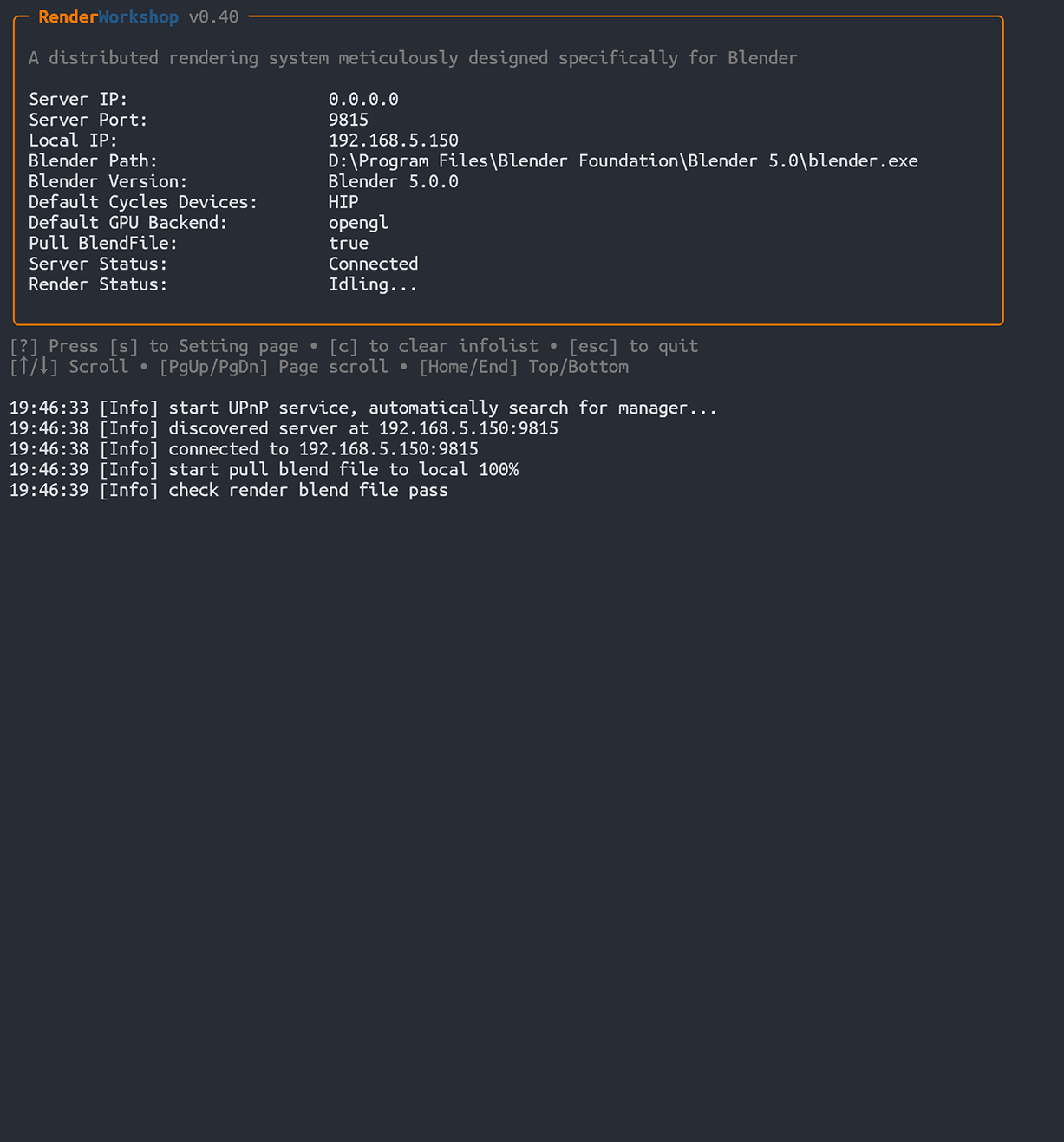Click the RenderWorkshop title text
This screenshot has height=1142, width=1064.
click(108, 16)
